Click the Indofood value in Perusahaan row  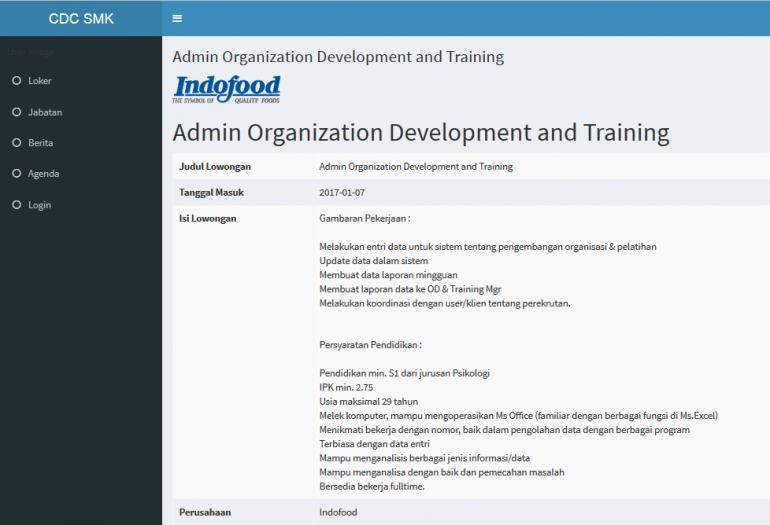[x=338, y=512]
